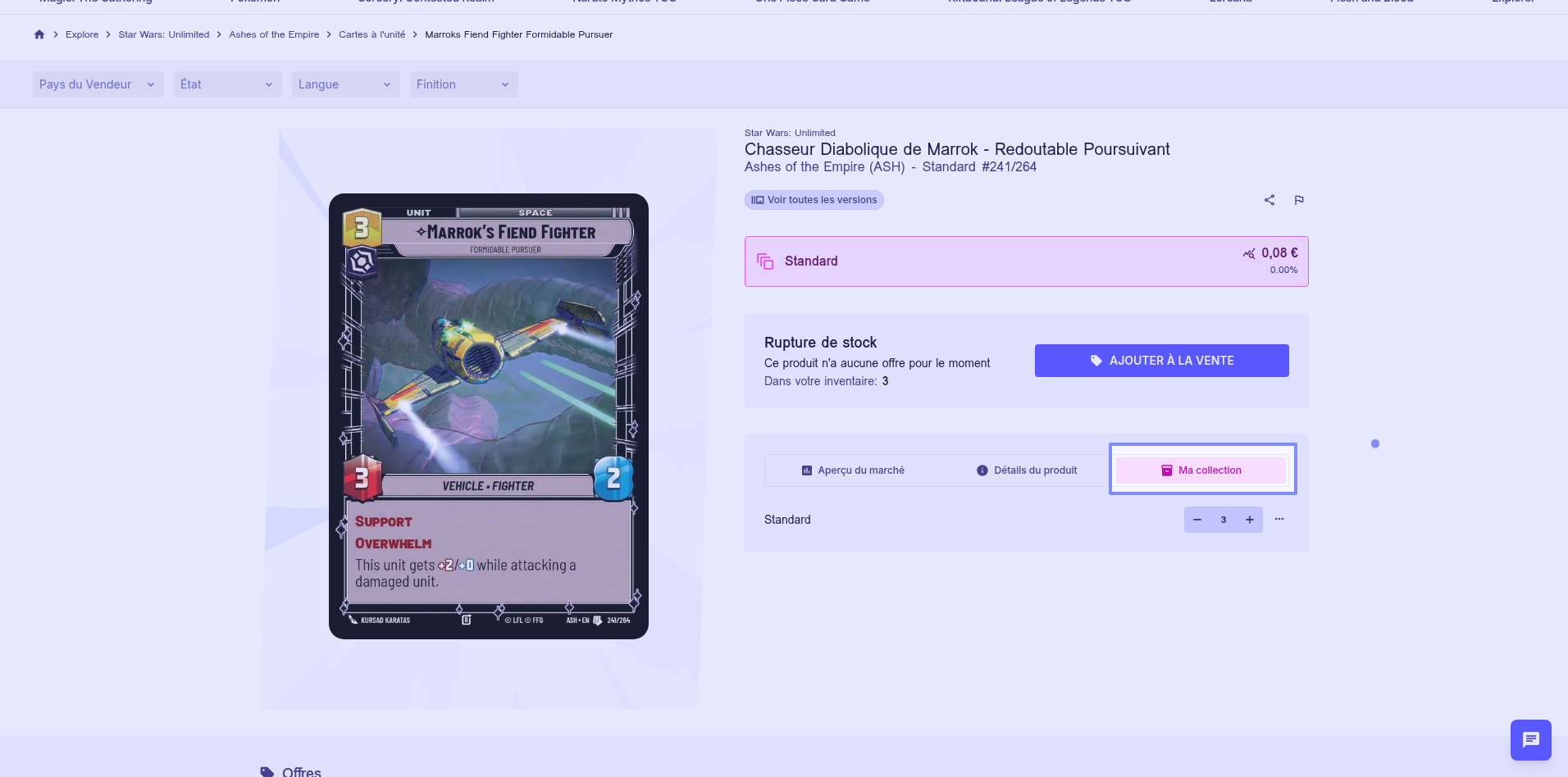This screenshot has width=1568, height=777.
Task: Select the Ma collection tab
Action: (1201, 470)
